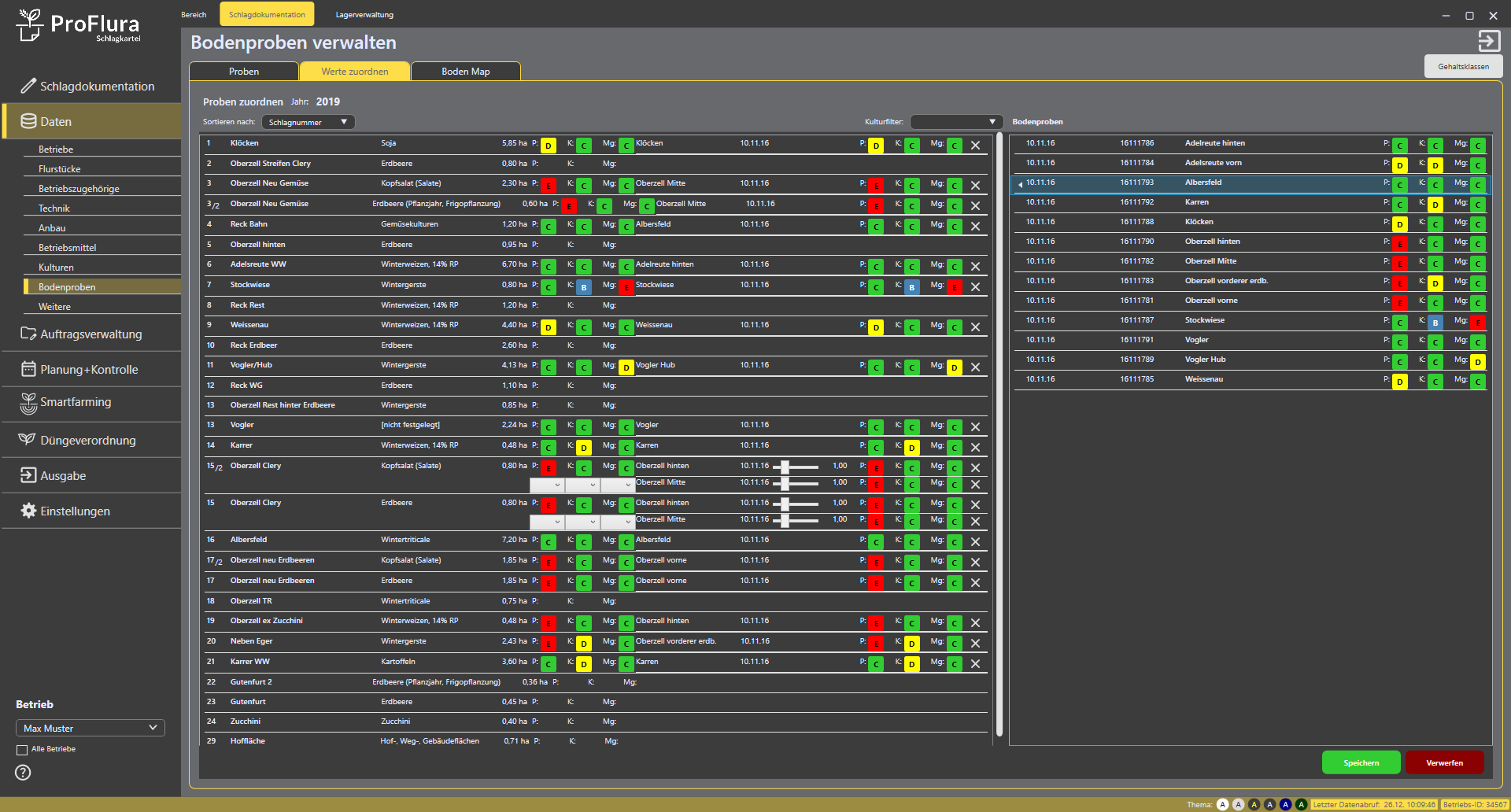This screenshot has height=812, width=1511.
Task: Open the Sortieren nach Schlagnummer dropdown
Action: [308, 122]
